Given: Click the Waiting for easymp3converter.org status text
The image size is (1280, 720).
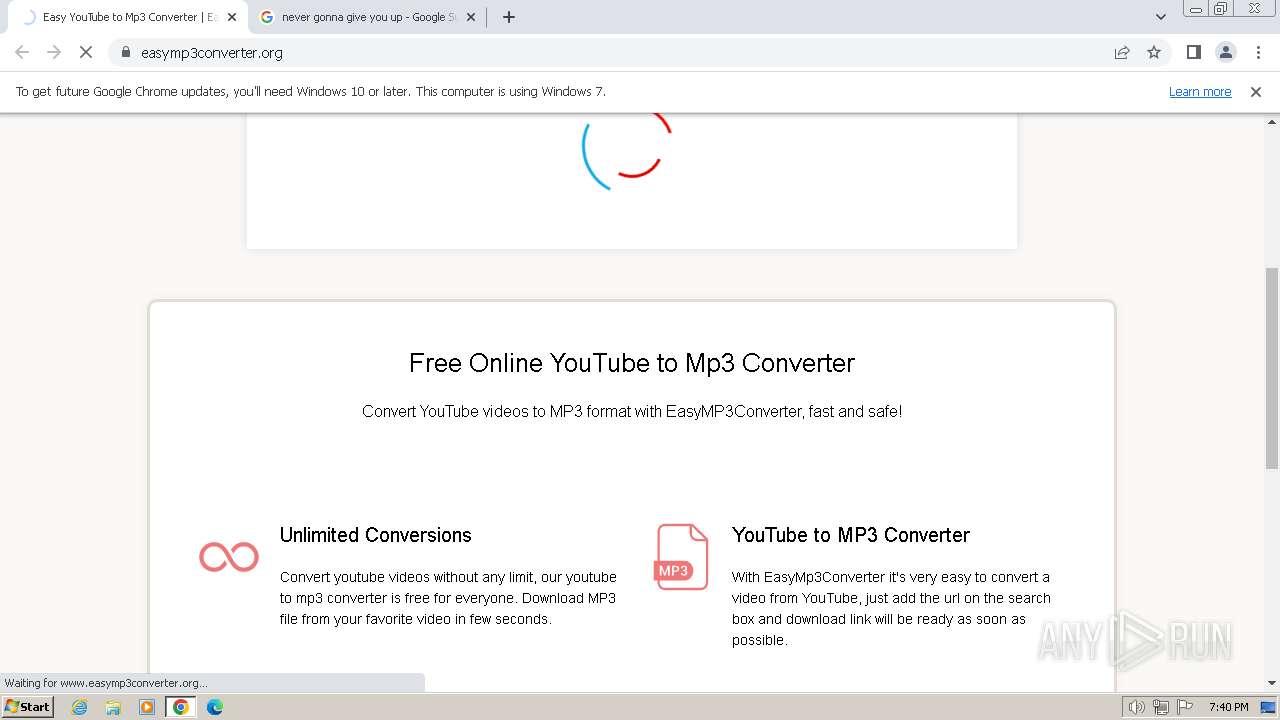Looking at the screenshot, I should 106,683.
